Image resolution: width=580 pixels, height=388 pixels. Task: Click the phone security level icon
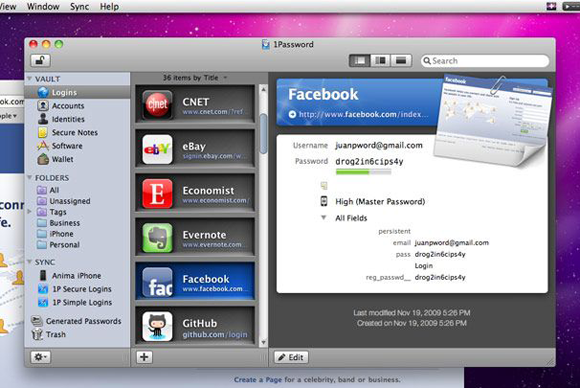tap(324, 201)
